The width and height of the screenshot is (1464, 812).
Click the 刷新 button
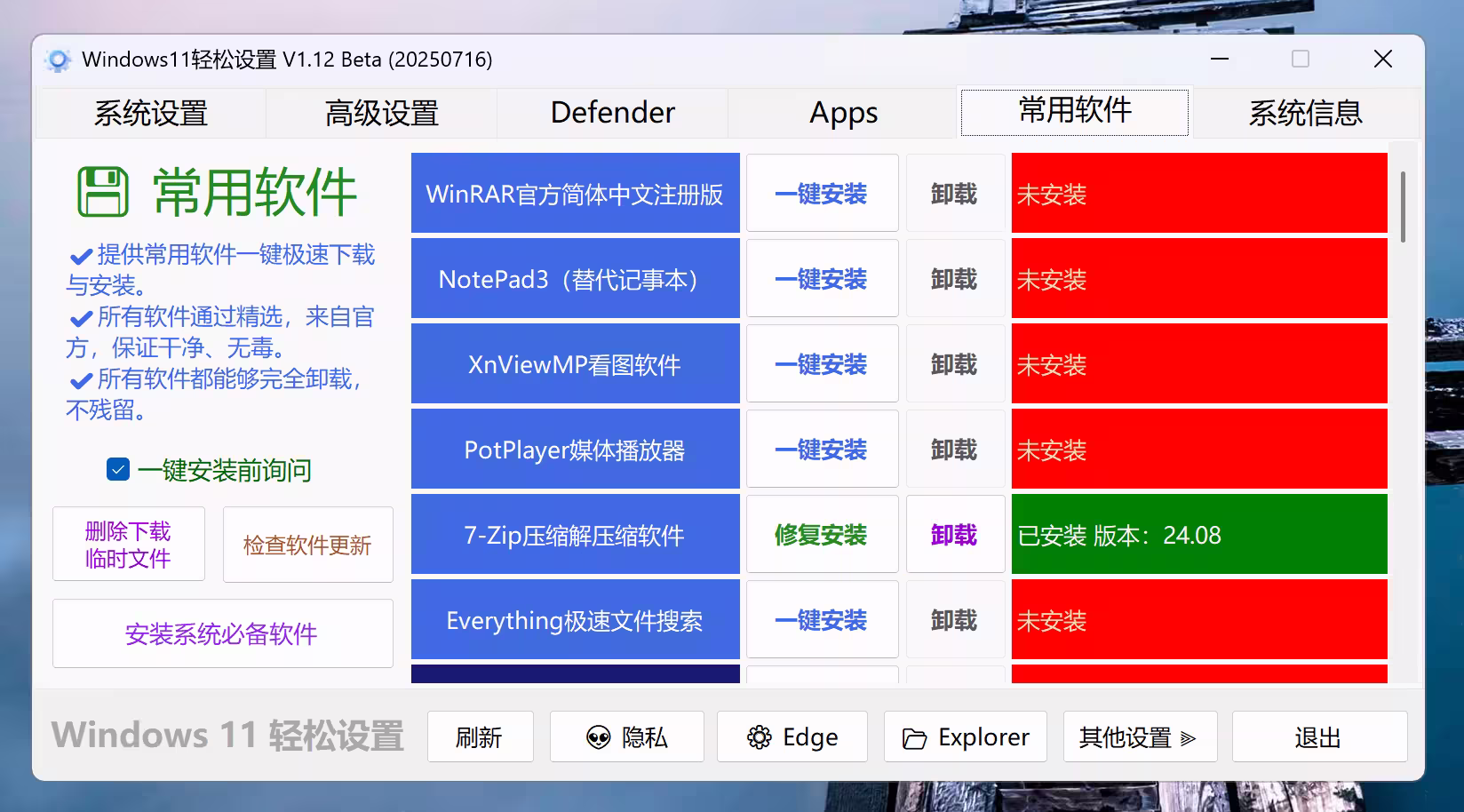(x=480, y=736)
